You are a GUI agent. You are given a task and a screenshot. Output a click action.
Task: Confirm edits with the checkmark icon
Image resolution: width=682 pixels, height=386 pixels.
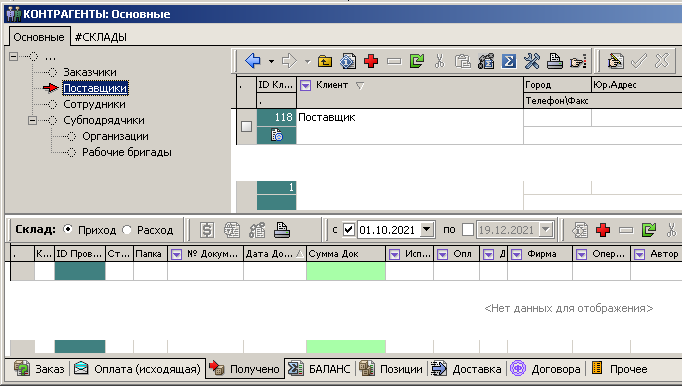coord(639,61)
